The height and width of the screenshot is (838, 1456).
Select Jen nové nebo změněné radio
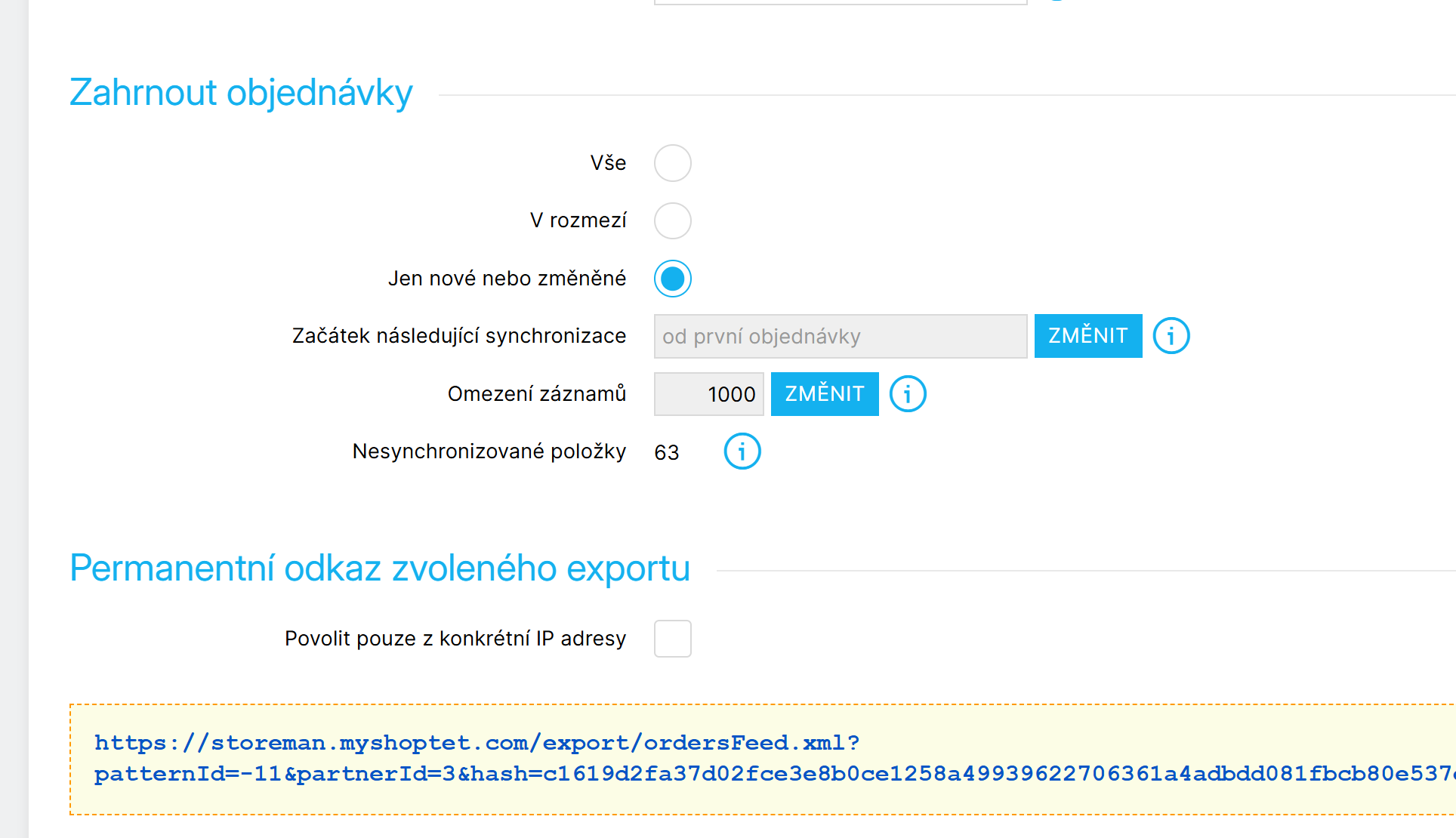click(672, 279)
